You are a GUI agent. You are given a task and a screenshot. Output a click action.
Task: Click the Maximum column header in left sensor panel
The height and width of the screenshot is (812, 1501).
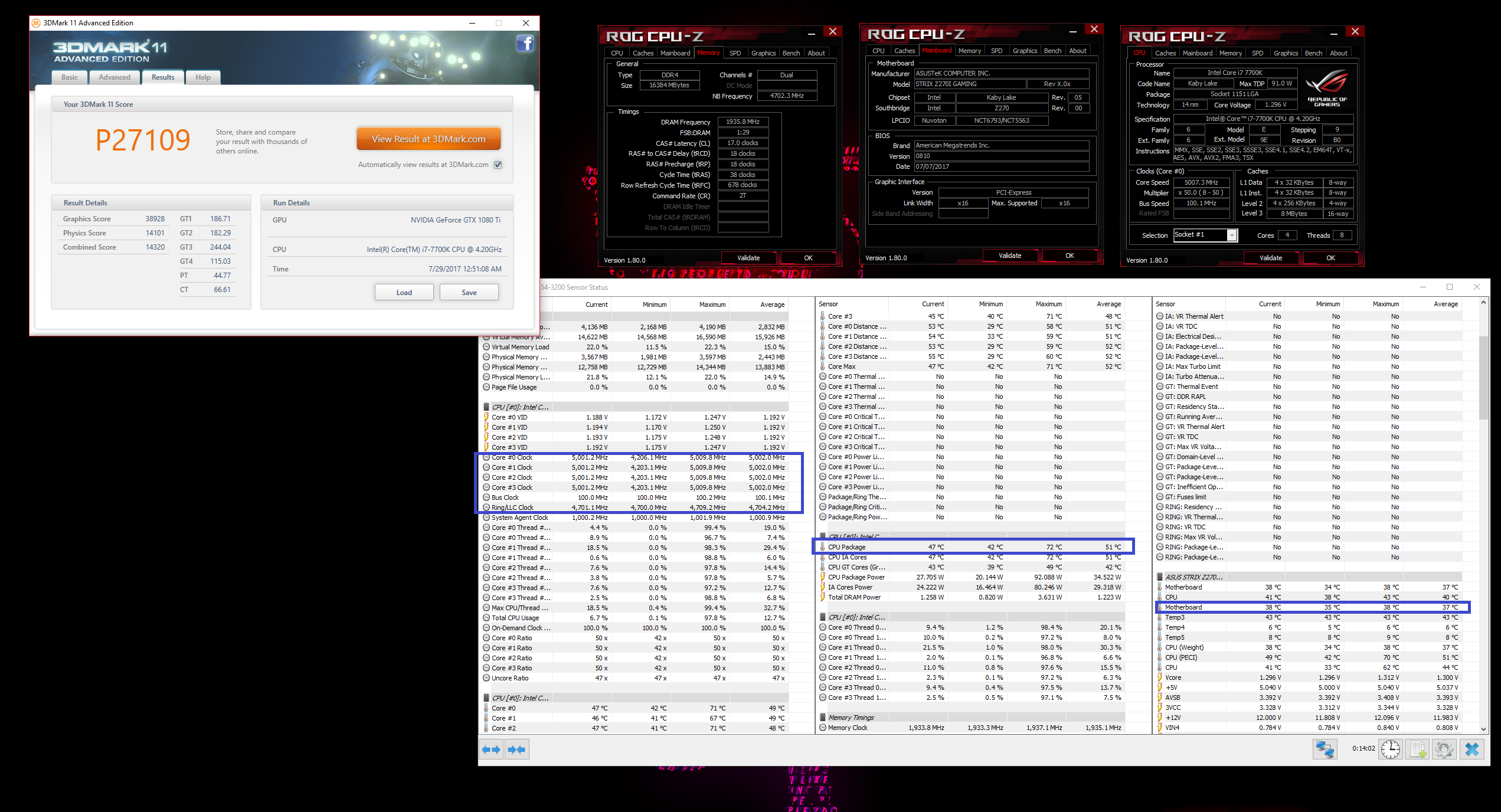[x=699, y=304]
